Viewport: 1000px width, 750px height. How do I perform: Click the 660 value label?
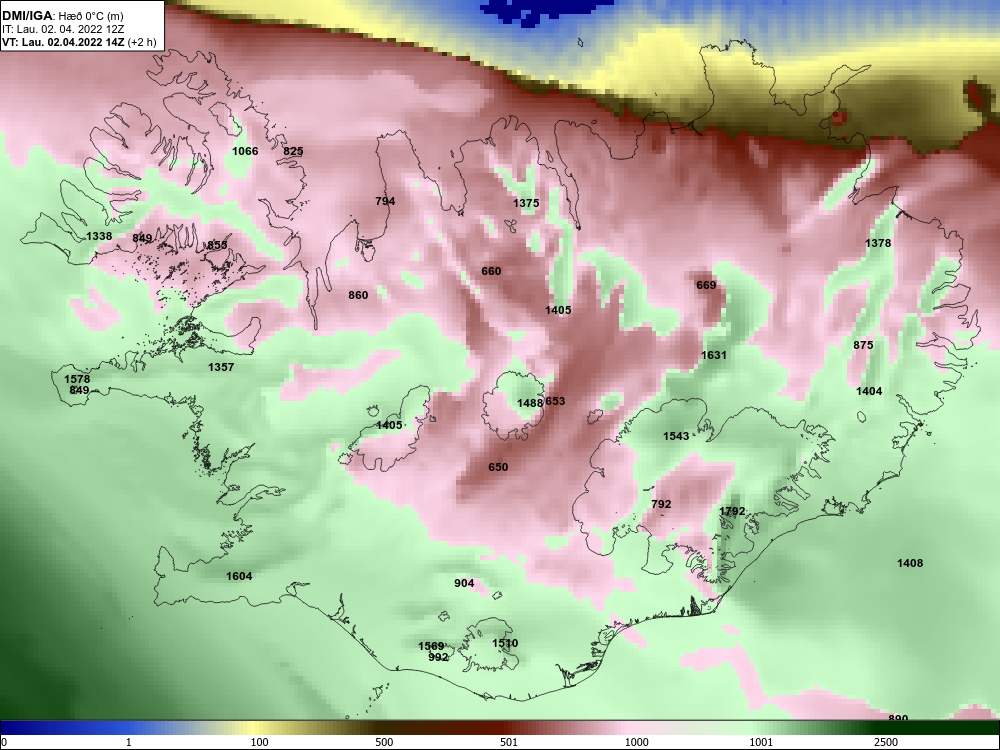(491, 271)
